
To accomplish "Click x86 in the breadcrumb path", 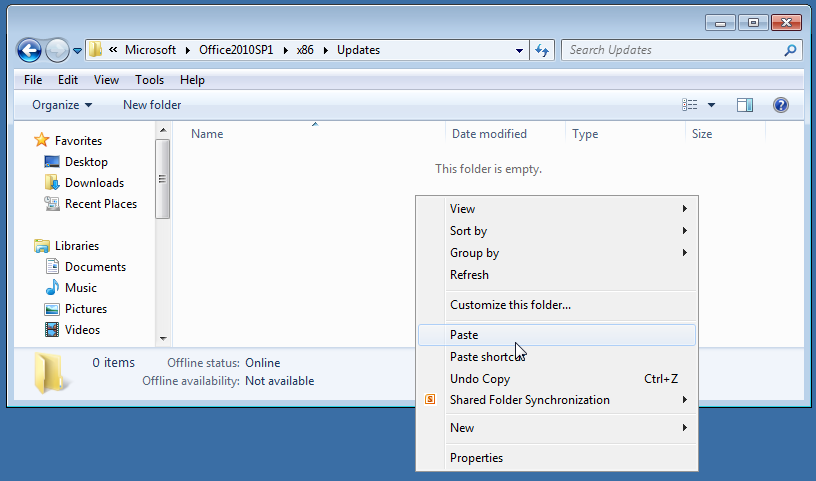I will [x=305, y=50].
